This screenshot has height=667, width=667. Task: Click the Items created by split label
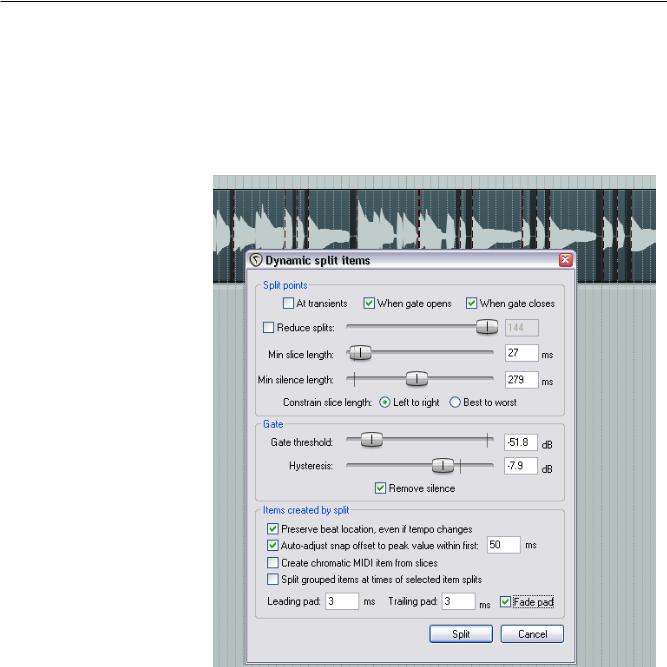pos(305,510)
